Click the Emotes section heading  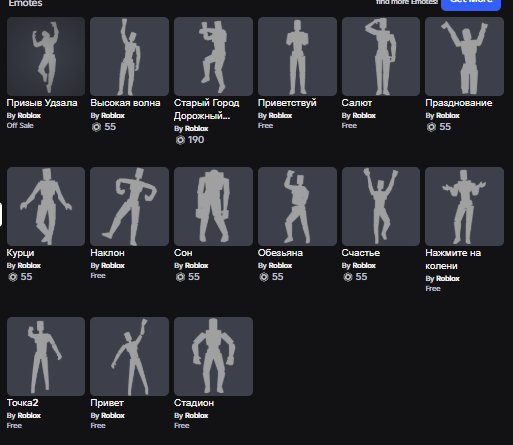[25, 3]
